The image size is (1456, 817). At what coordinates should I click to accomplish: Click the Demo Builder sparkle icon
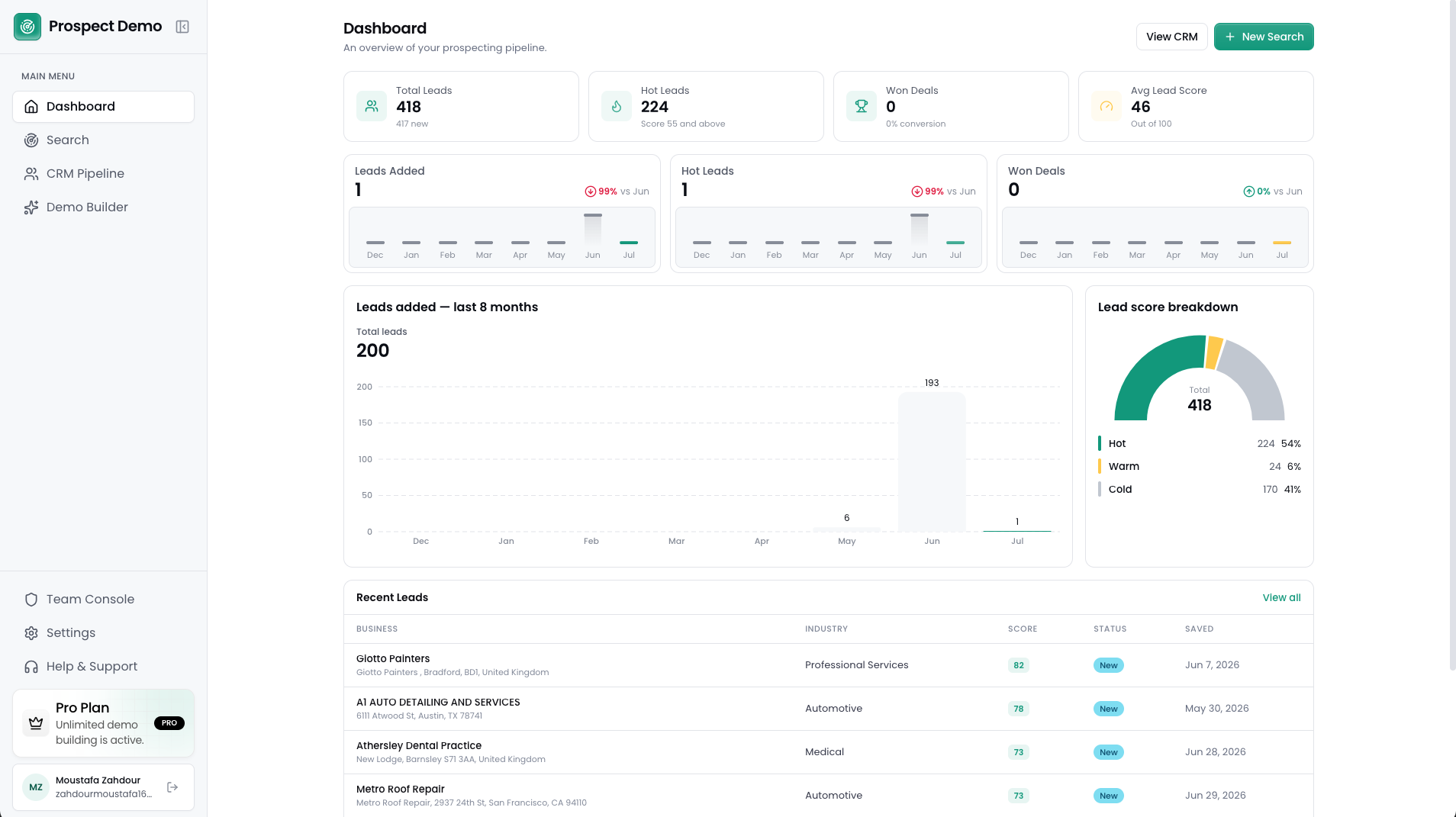click(x=31, y=207)
